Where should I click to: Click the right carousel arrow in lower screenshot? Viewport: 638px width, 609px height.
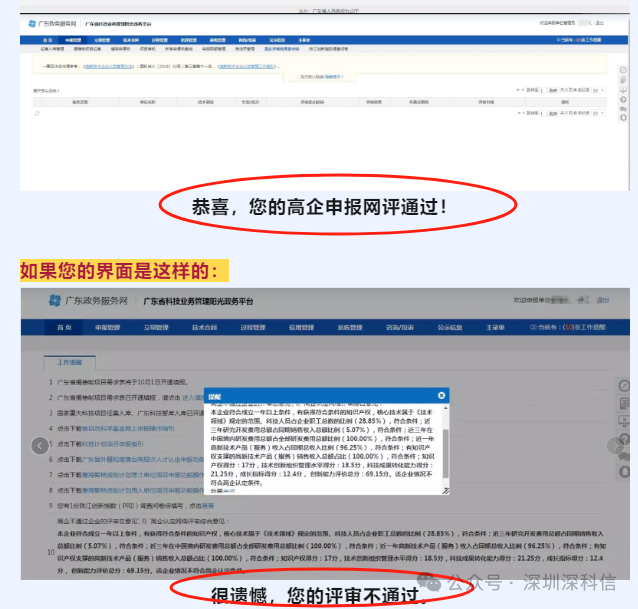click(615, 446)
